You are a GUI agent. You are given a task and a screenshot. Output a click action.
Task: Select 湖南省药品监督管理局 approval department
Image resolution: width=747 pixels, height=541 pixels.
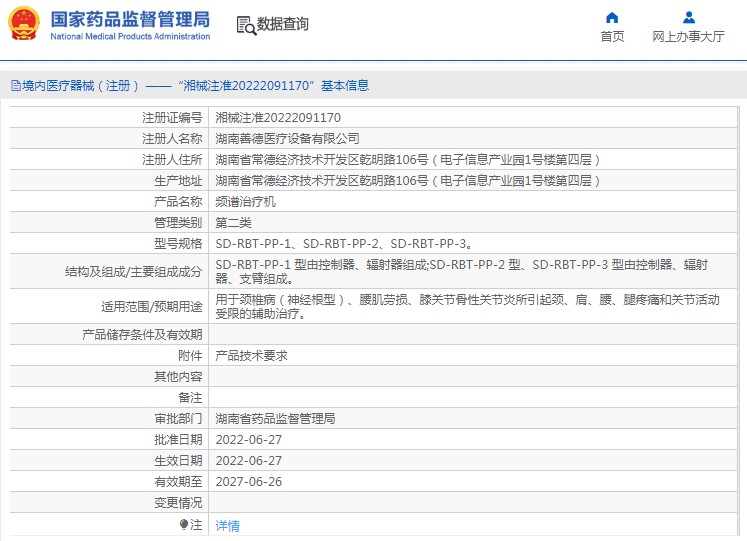coord(275,419)
